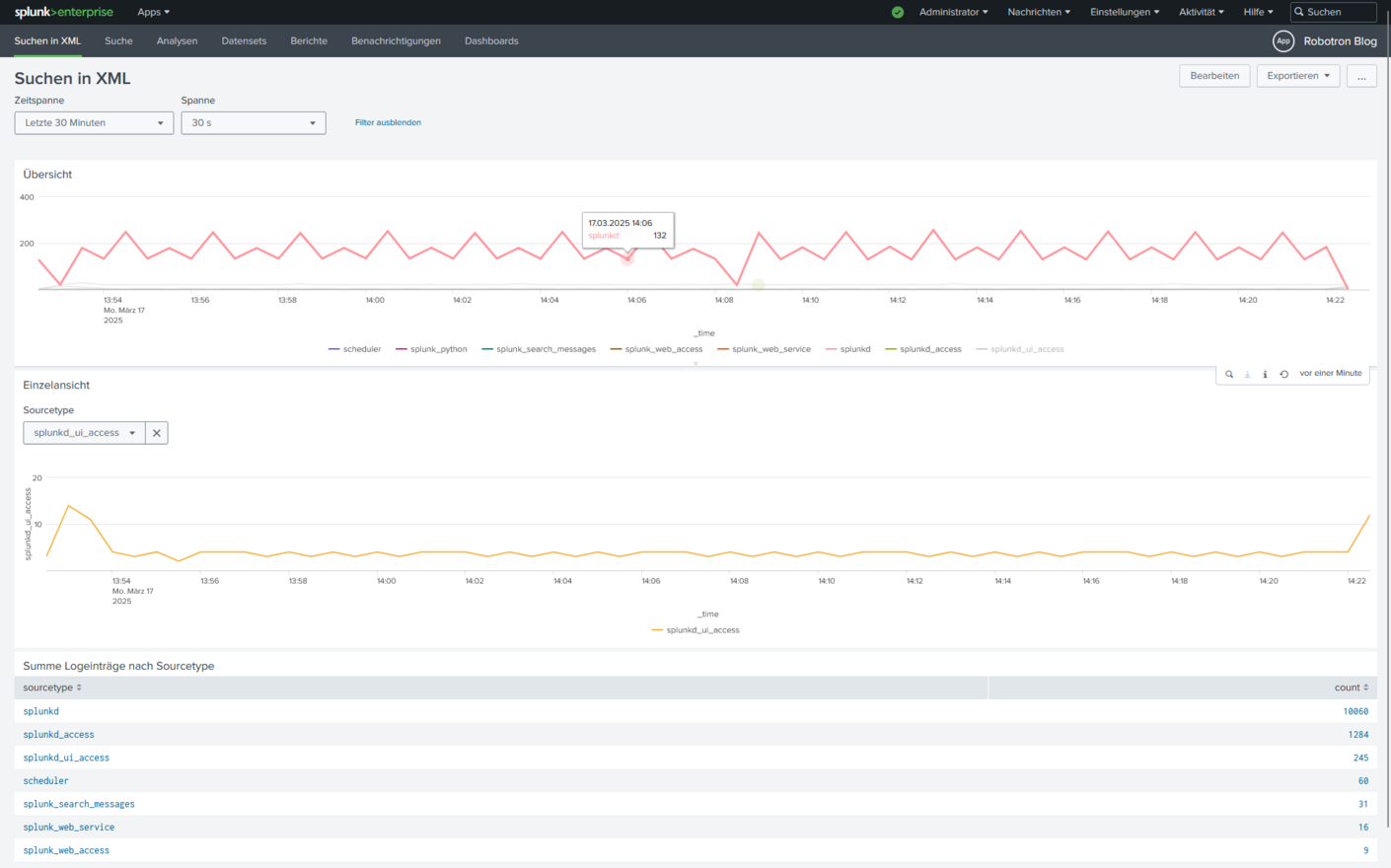
Task: Click the count value 1284
Action: point(1358,735)
